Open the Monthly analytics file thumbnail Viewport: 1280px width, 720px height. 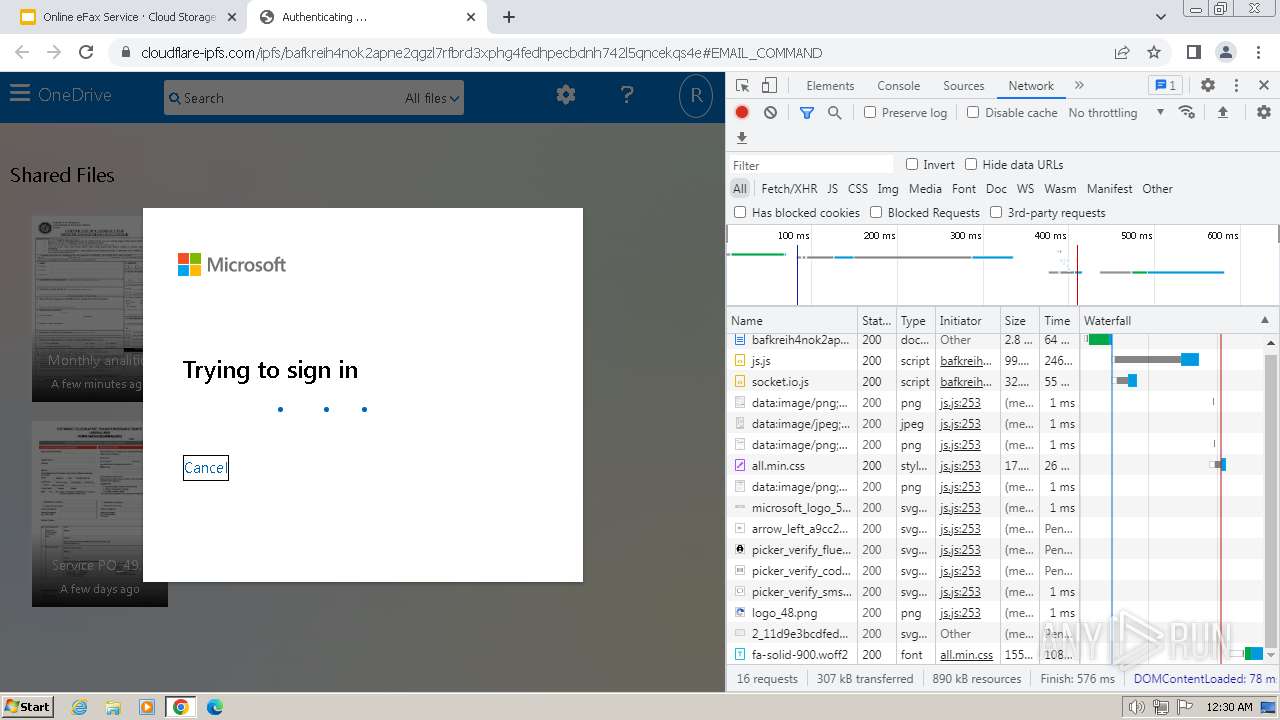(x=87, y=309)
